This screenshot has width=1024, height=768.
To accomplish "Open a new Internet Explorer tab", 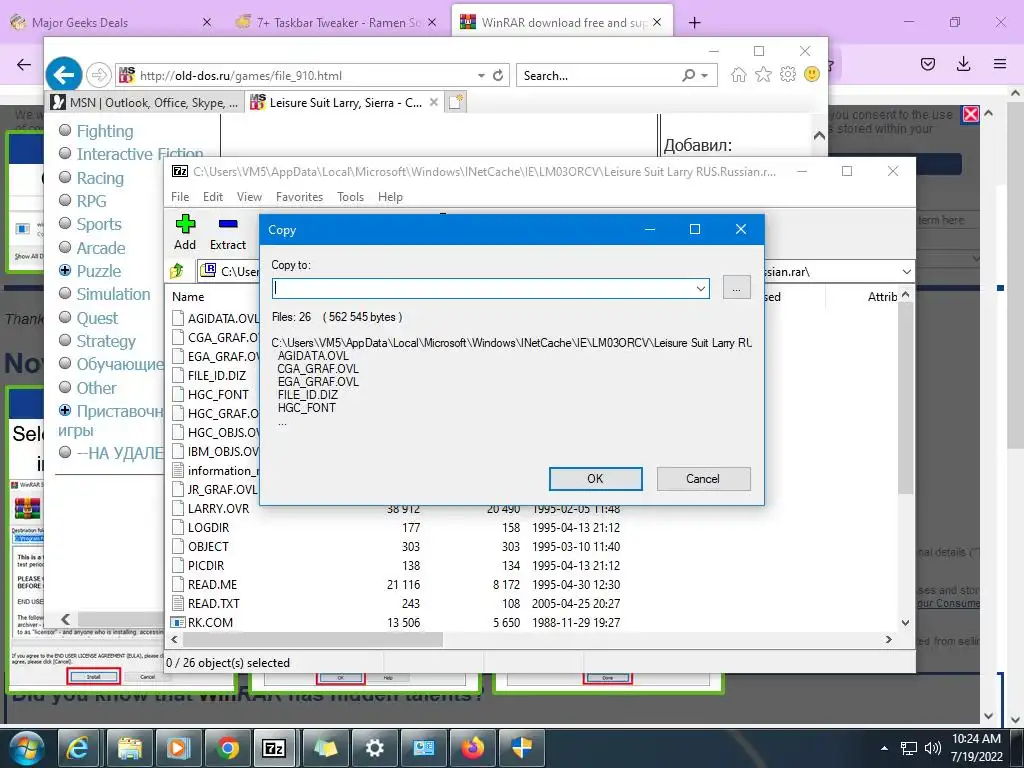I will tap(456, 103).
